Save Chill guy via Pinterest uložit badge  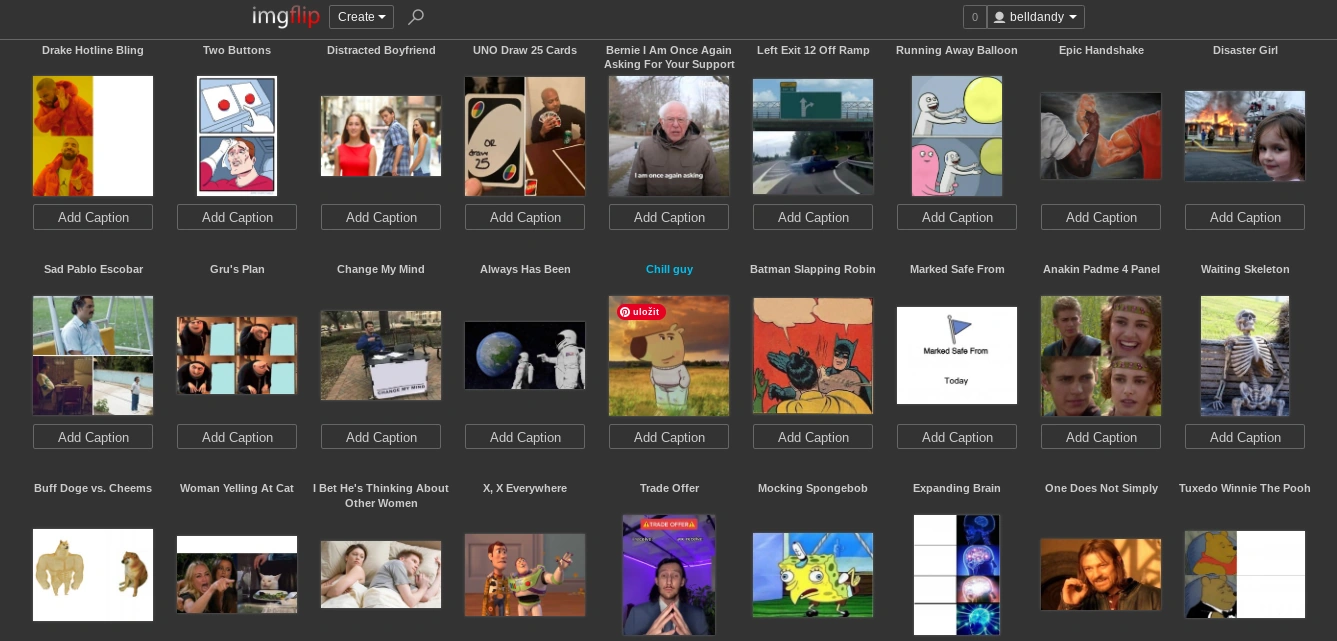(x=641, y=312)
